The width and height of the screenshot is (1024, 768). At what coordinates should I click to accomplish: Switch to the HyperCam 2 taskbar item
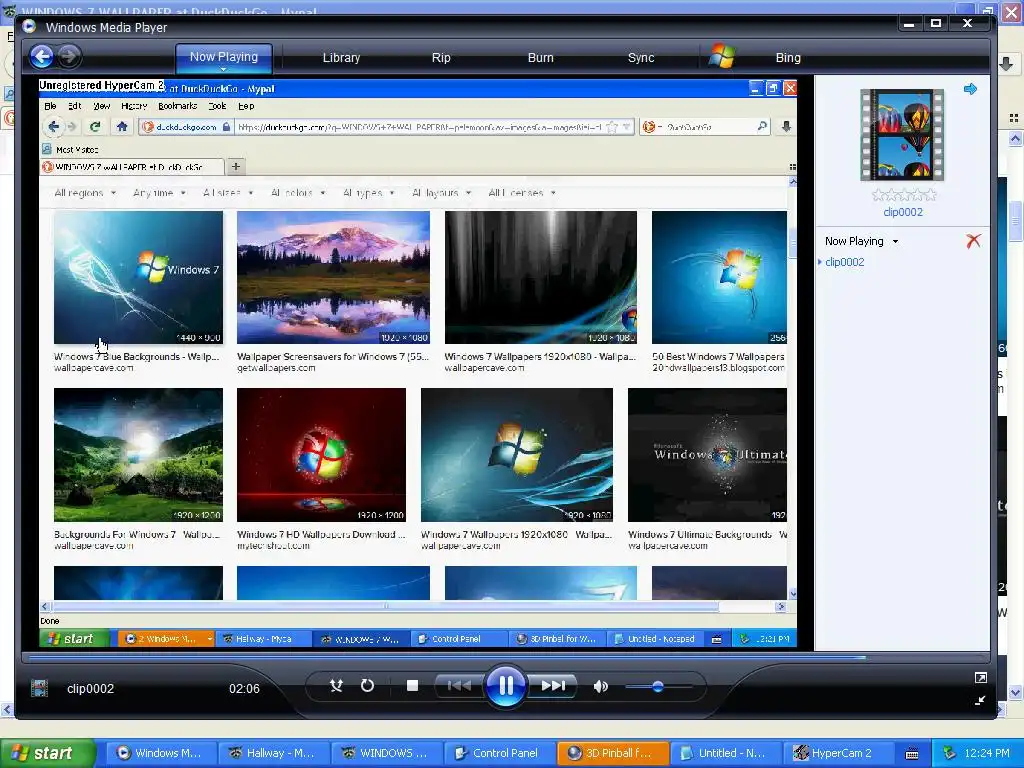pyautogui.click(x=837, y=753)
